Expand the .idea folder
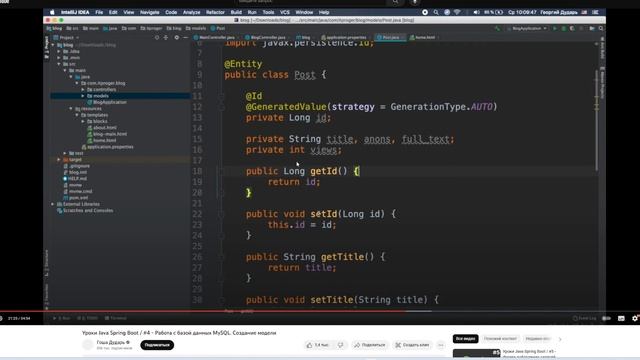The width and height of the screenshot is (640, 360). point(59,51)
